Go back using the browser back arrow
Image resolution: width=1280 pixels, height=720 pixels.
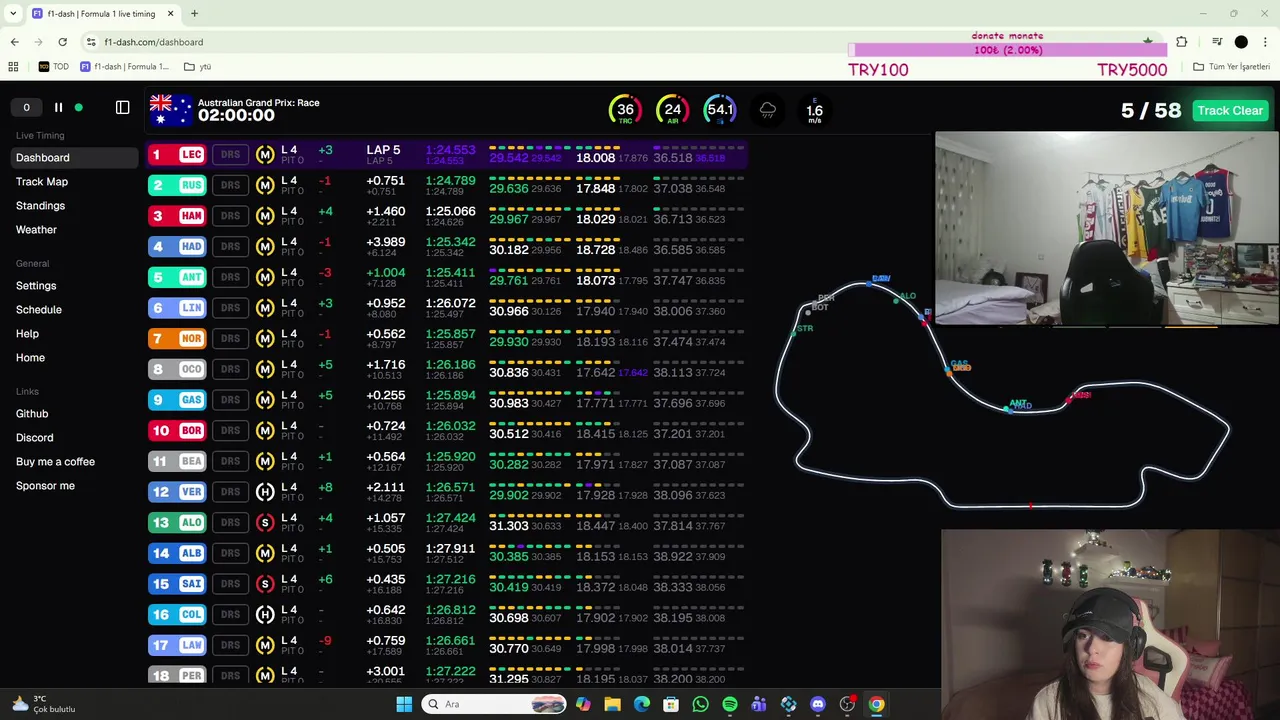click(x=14, y=42)
